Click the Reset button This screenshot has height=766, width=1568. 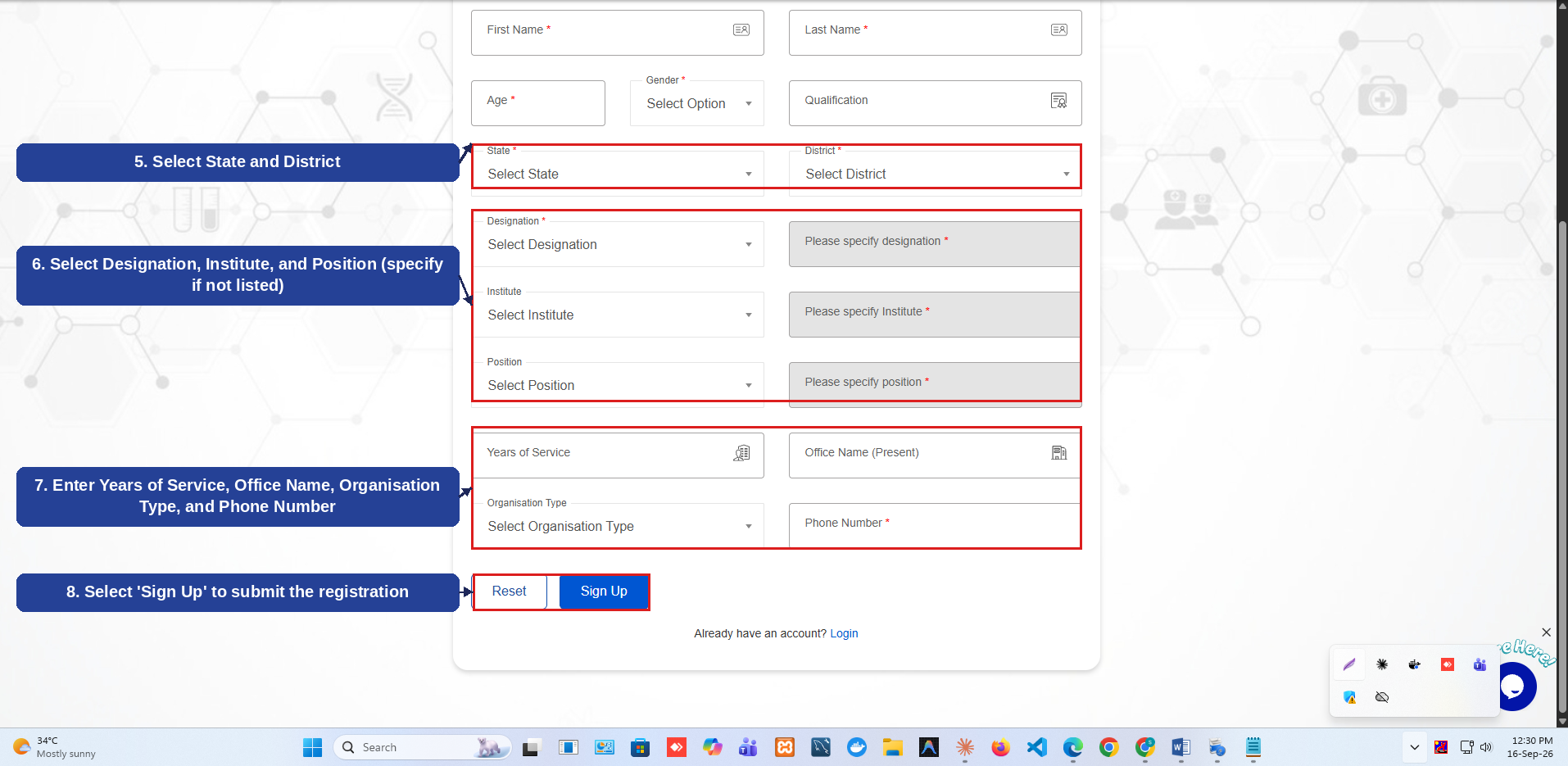(x=510, y=591)
